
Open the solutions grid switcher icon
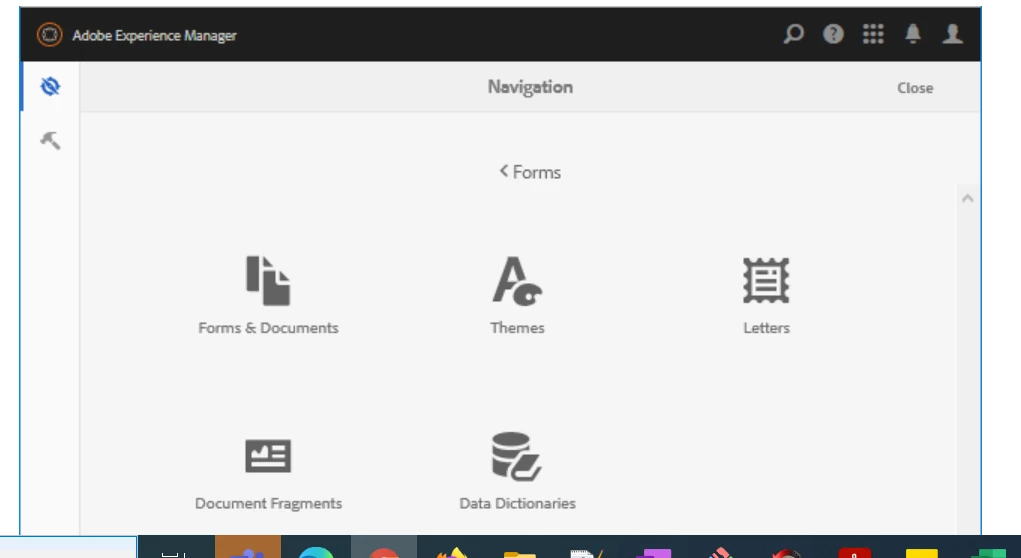coord(873,34)
